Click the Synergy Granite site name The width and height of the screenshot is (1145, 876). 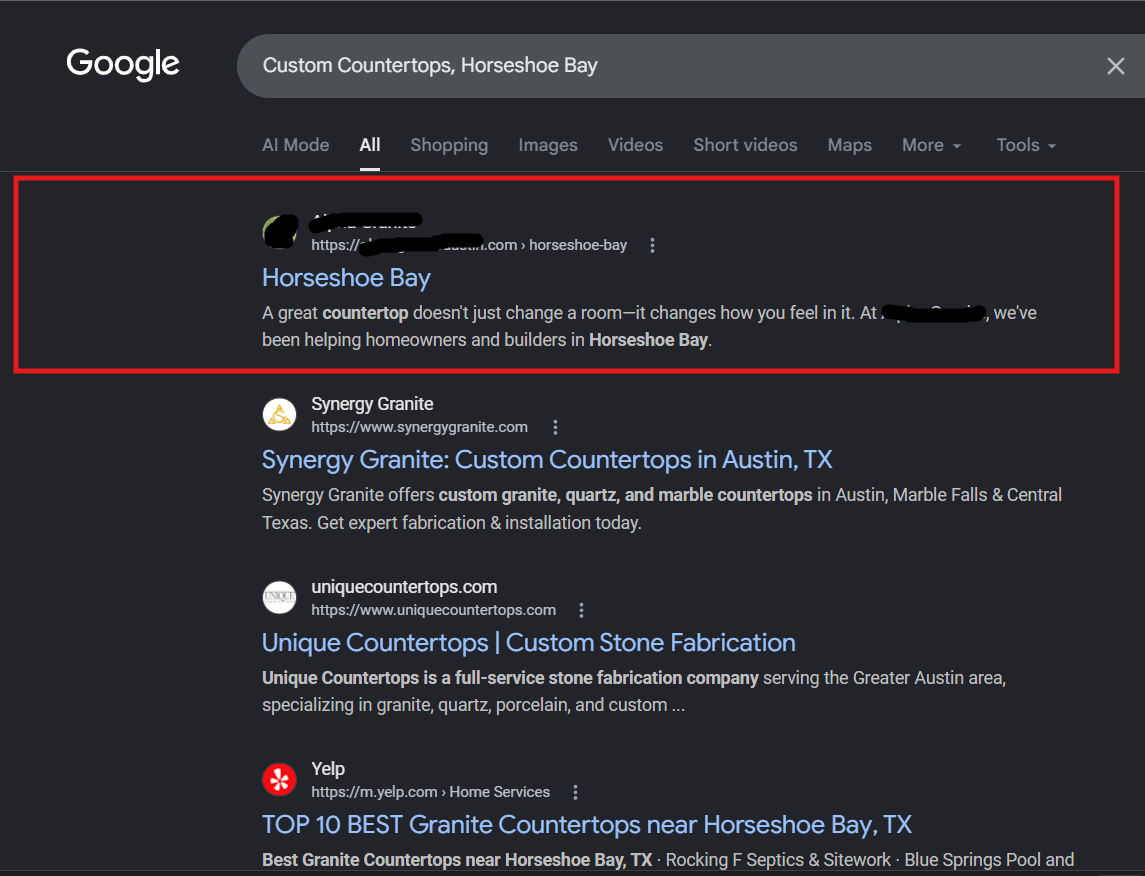[372, 404]
